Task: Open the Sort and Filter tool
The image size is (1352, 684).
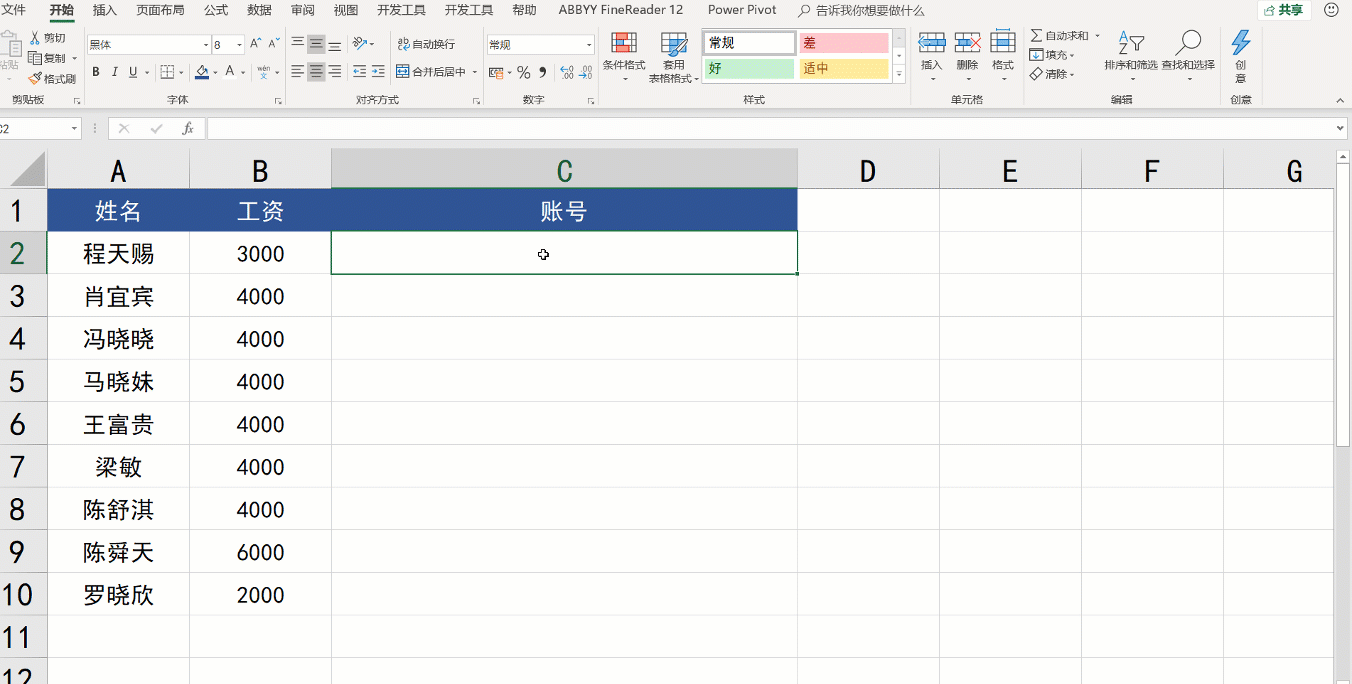Action: pos(1131,45)
